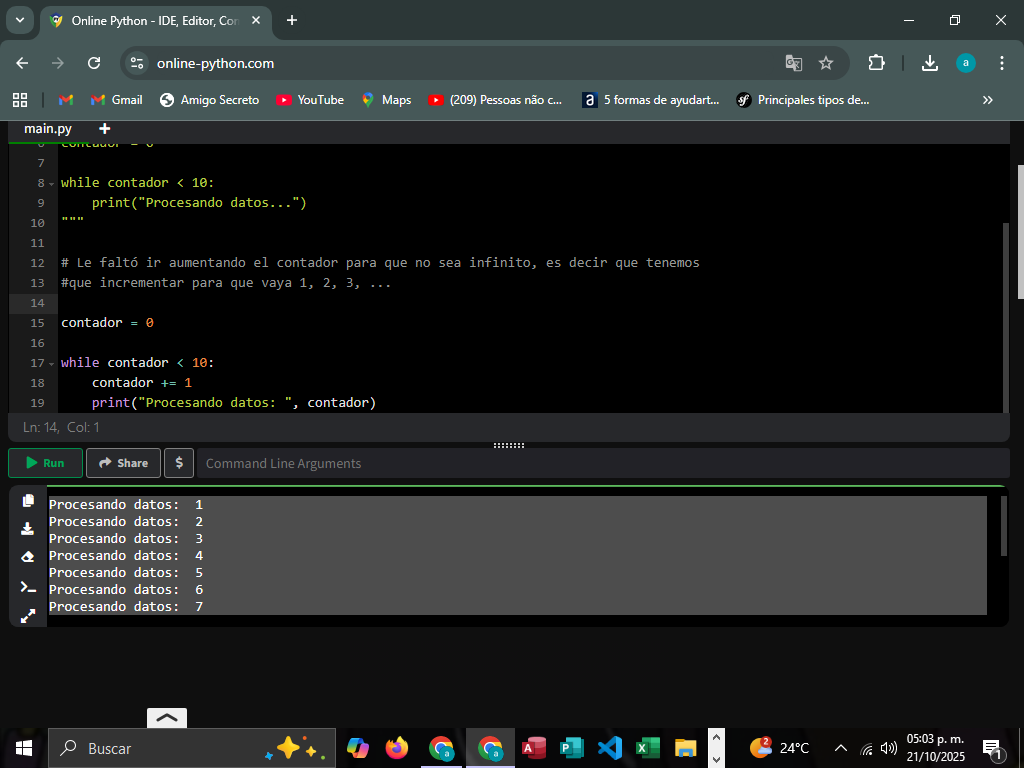This screenshot has height=768, width=1024.
Task: Open the tab search dropdown in Chrome
Action: coord(19,20)
